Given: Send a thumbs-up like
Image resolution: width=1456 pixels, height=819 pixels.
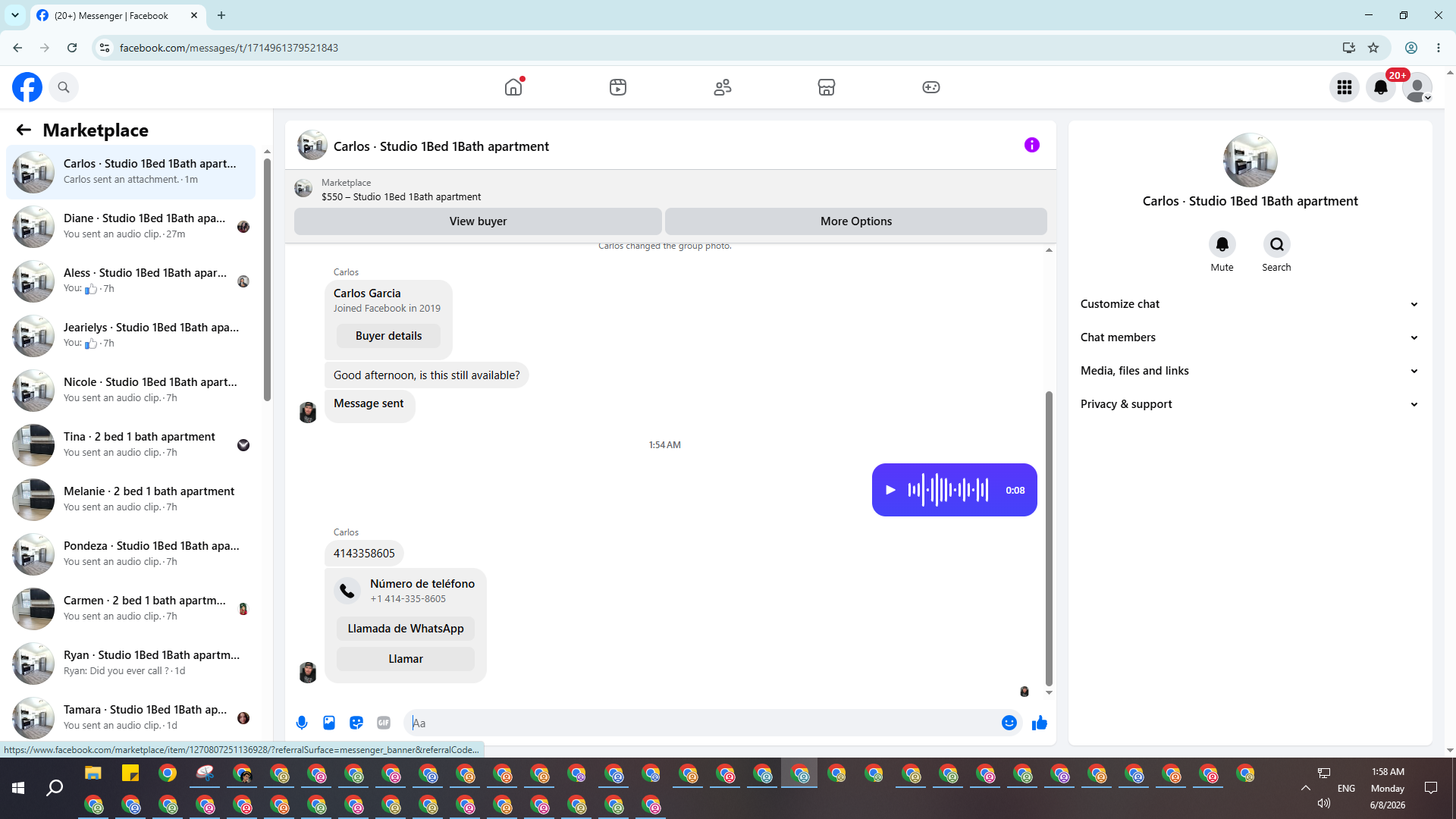Looking at the screenshot, I should (x=1040, y=723).
